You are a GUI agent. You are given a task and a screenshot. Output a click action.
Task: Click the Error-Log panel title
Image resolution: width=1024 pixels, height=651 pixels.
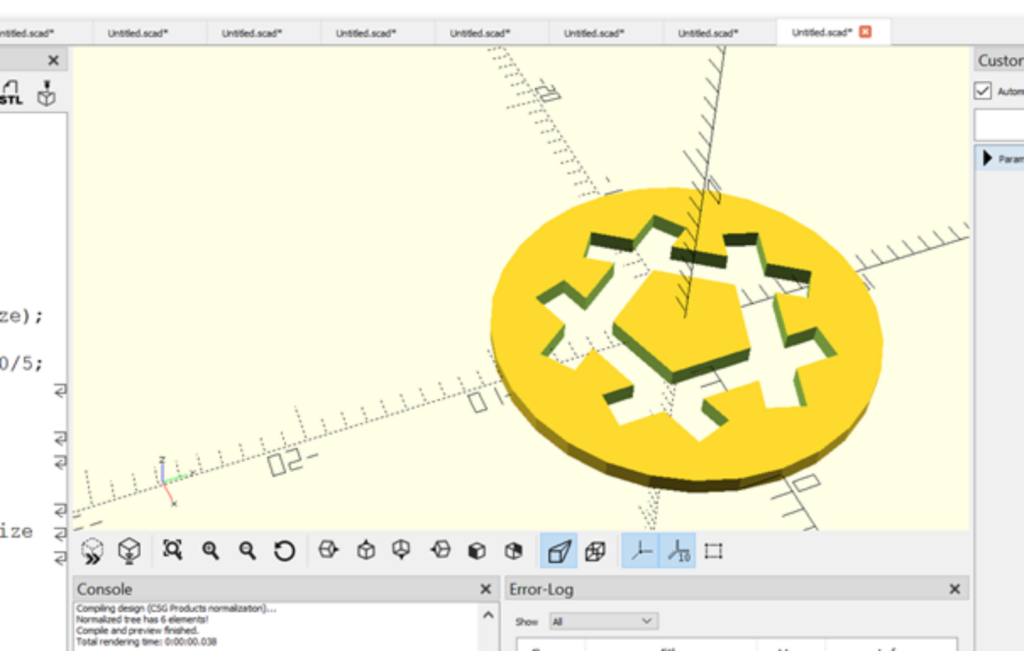[x=541, y=589]
